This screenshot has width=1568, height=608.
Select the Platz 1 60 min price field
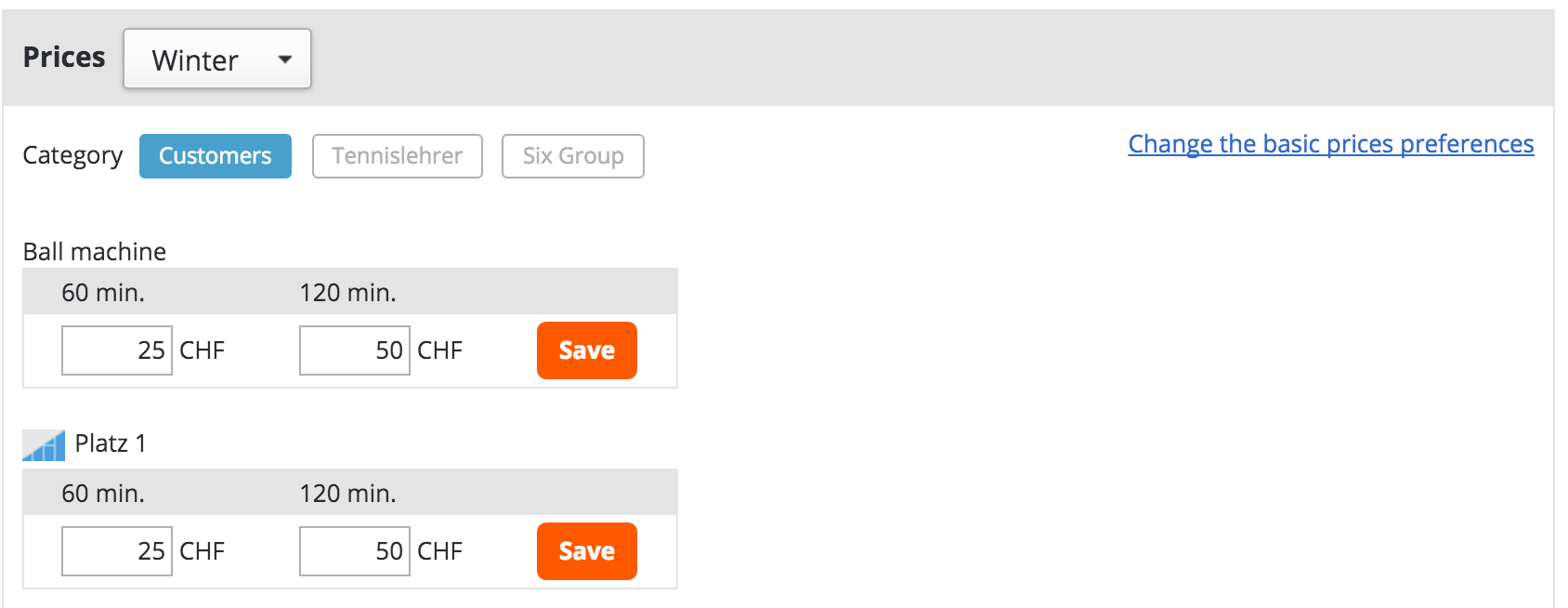pyautogui.click(x=116, y=550)
